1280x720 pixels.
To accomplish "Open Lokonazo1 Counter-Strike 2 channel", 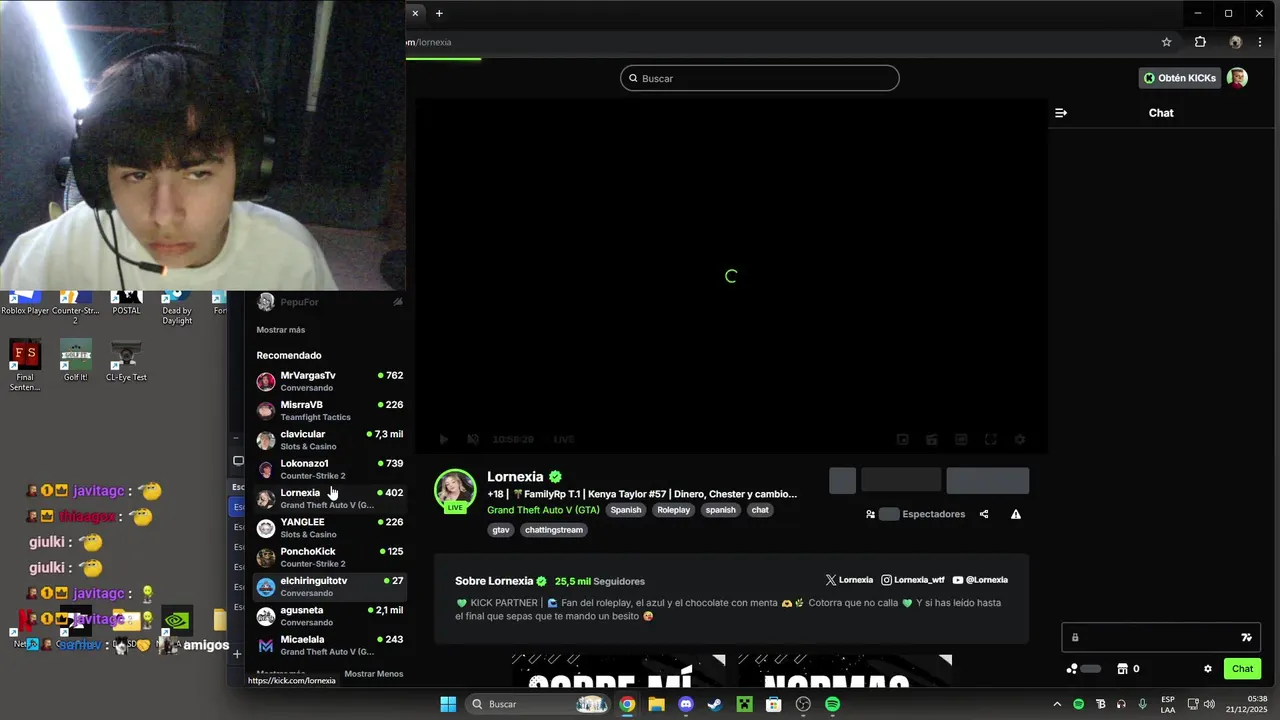I will click(x=329, y=469).
